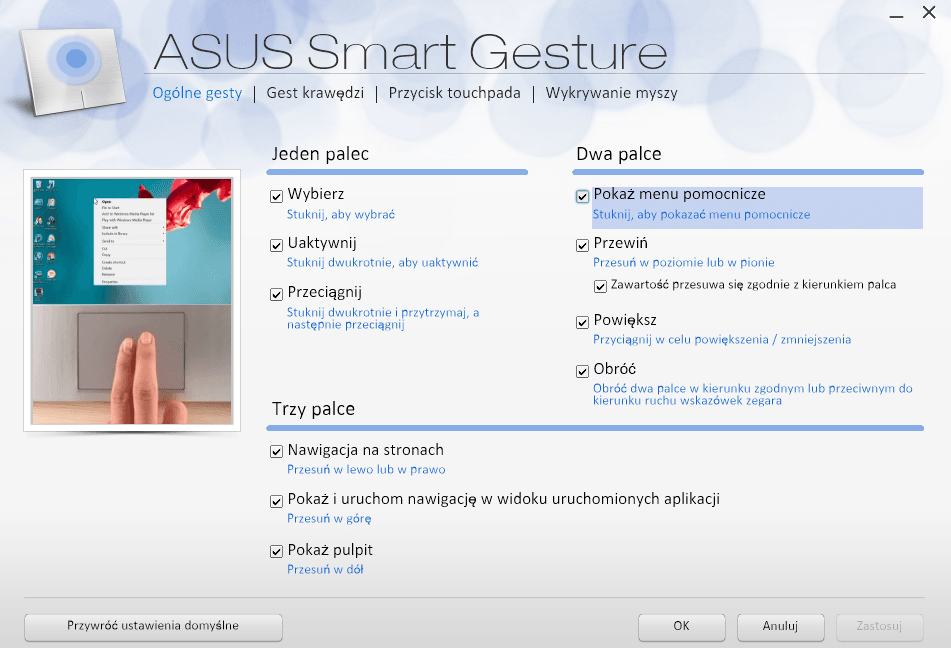The image size is (951, 648).
Task: Switch to the Ogólne gesty tab
Action: tap(197, 93)
